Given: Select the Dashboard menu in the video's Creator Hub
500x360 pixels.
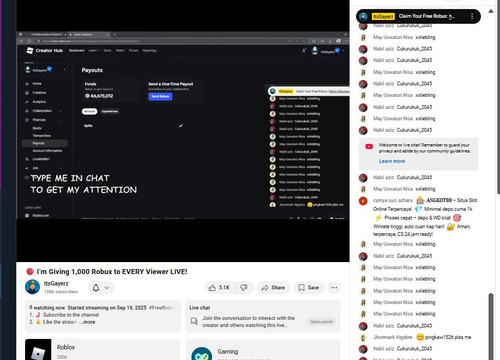Looking at the screenshot, I should [x=77, y=51].
